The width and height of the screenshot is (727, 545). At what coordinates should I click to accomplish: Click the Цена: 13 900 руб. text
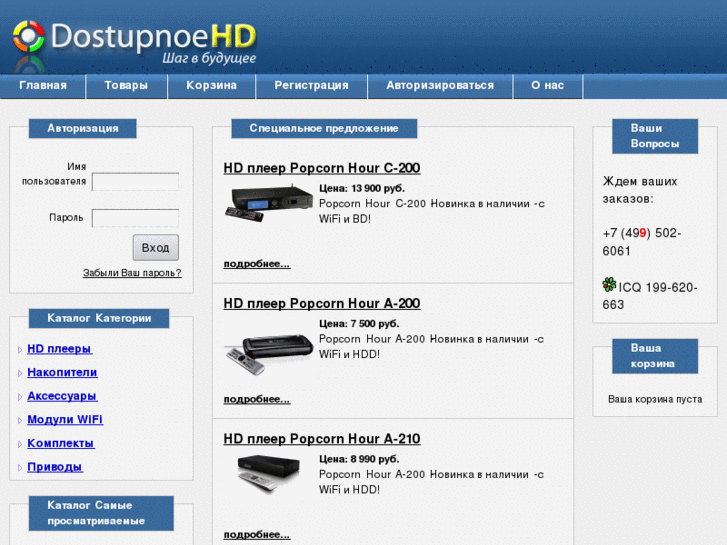362,188
